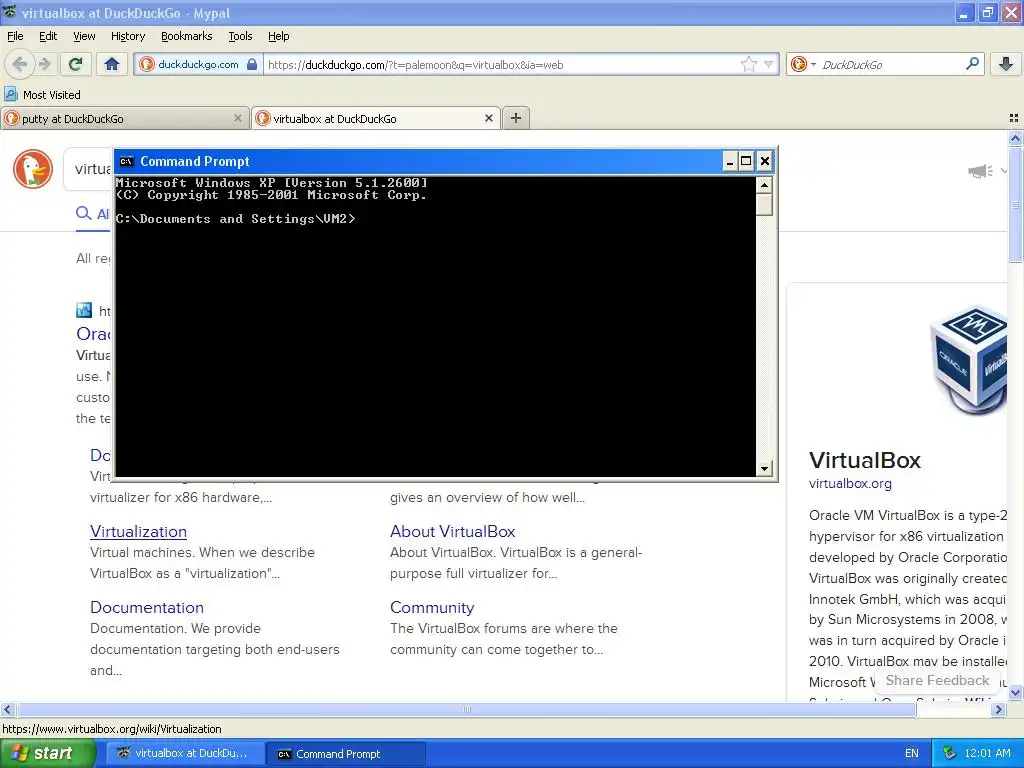Click the 12:01 AM taskbar clock
This screenshot has width=1024, height=768.
coord(987,754)
